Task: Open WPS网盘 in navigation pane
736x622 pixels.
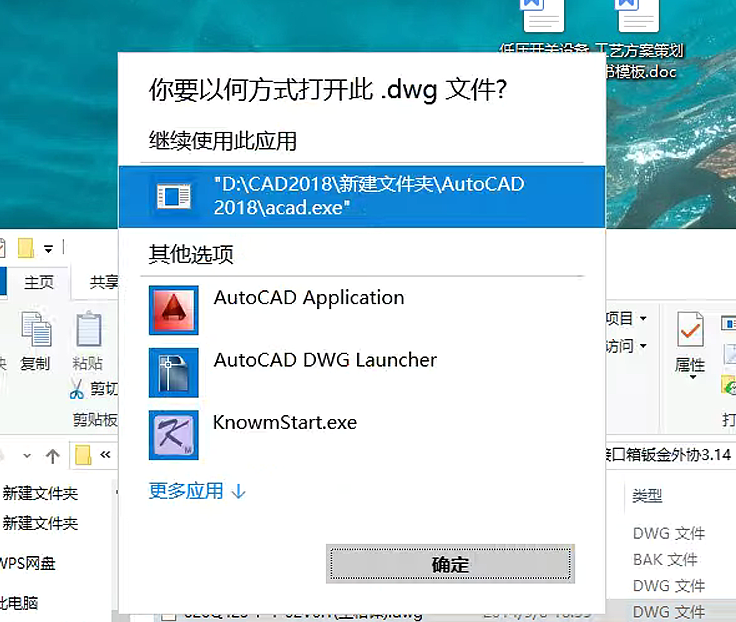Action: (27, 563)
